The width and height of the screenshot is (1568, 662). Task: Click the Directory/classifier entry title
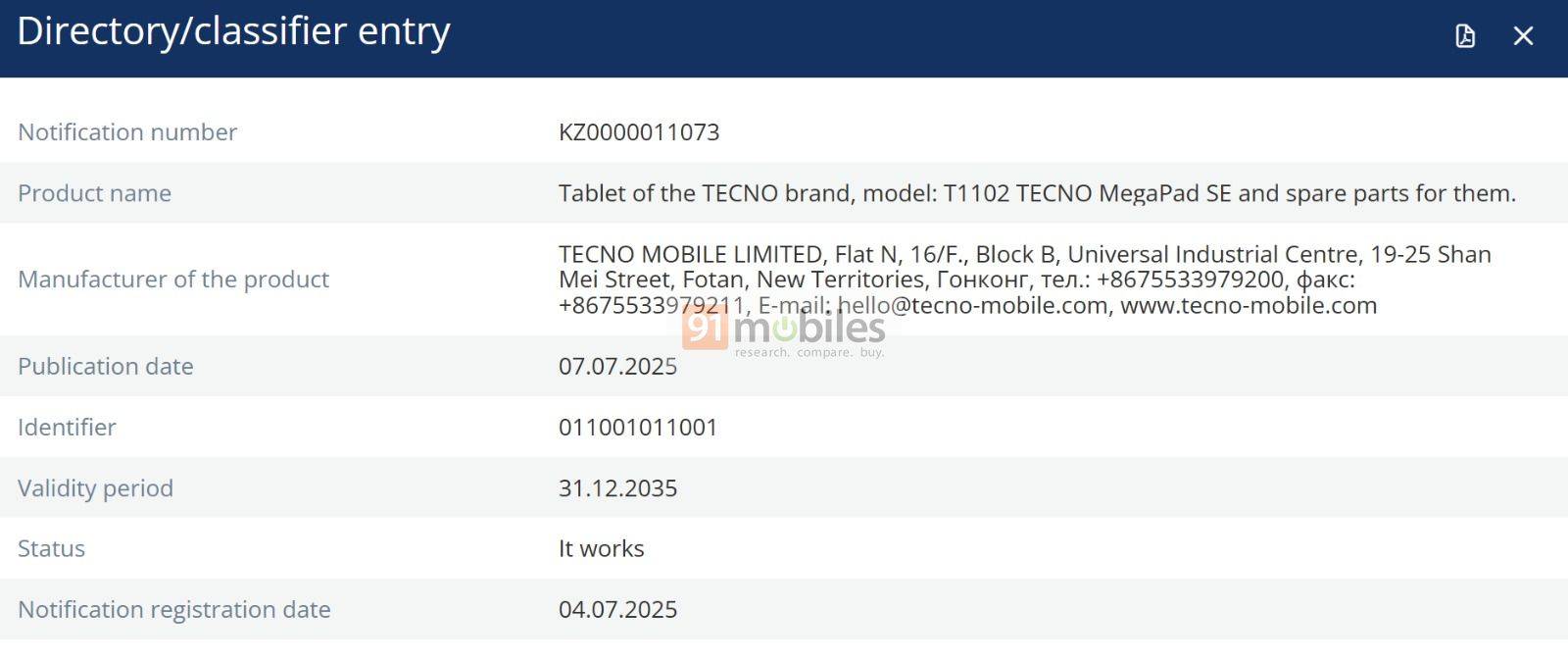233,31
